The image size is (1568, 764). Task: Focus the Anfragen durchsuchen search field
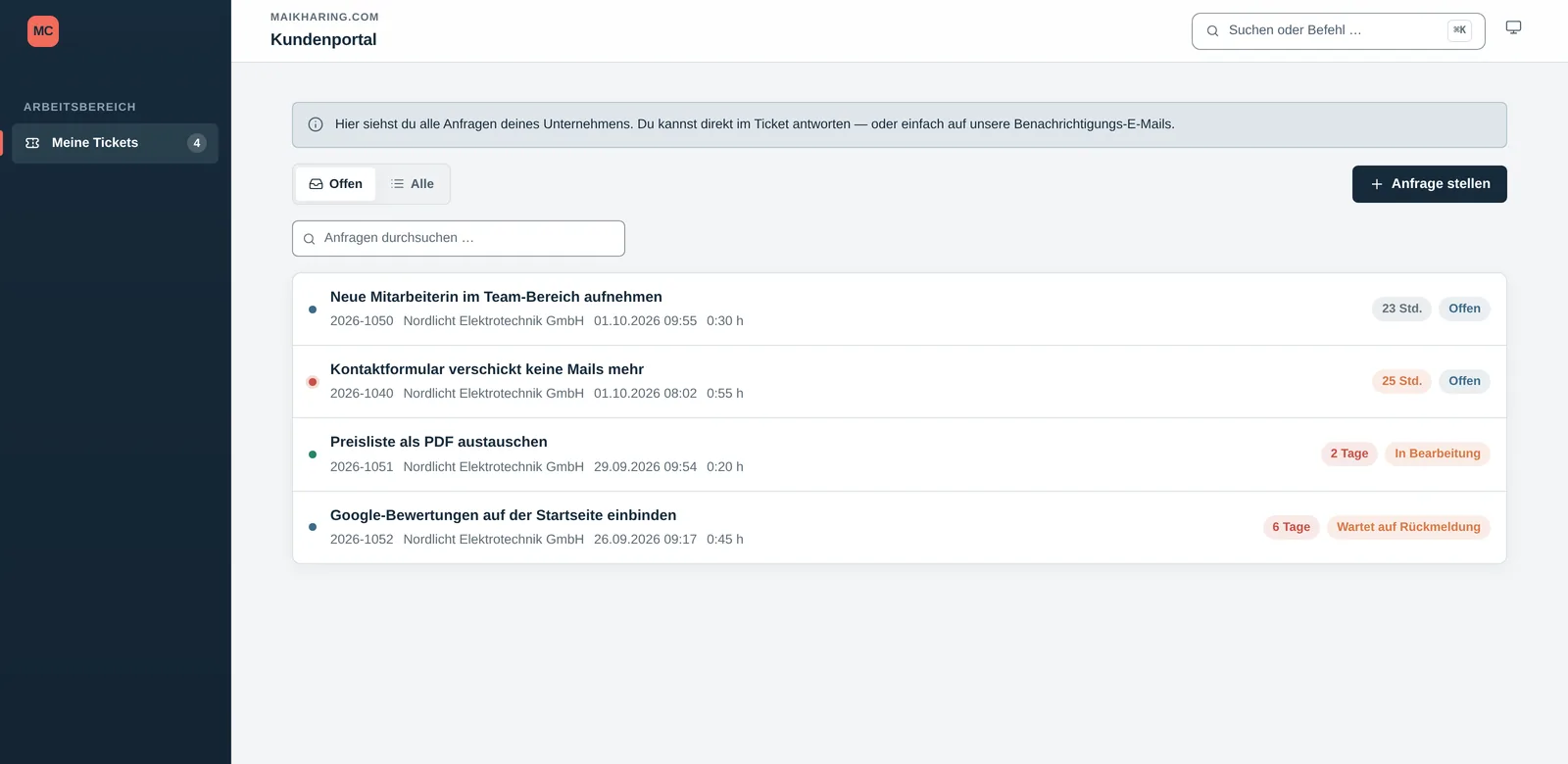[459, 238]
